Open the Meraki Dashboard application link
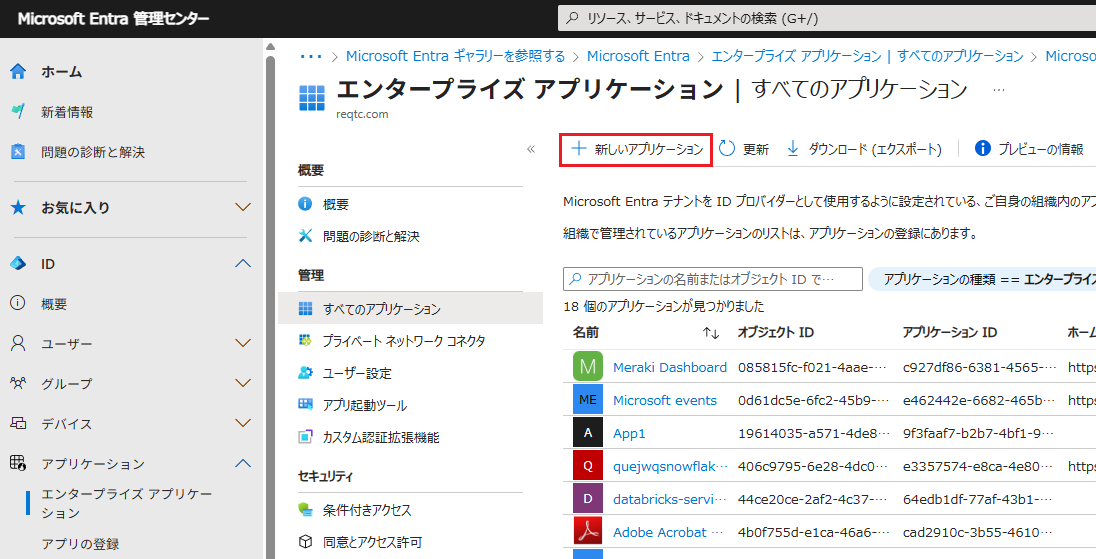1096x559 pixels. click(670, 367)
